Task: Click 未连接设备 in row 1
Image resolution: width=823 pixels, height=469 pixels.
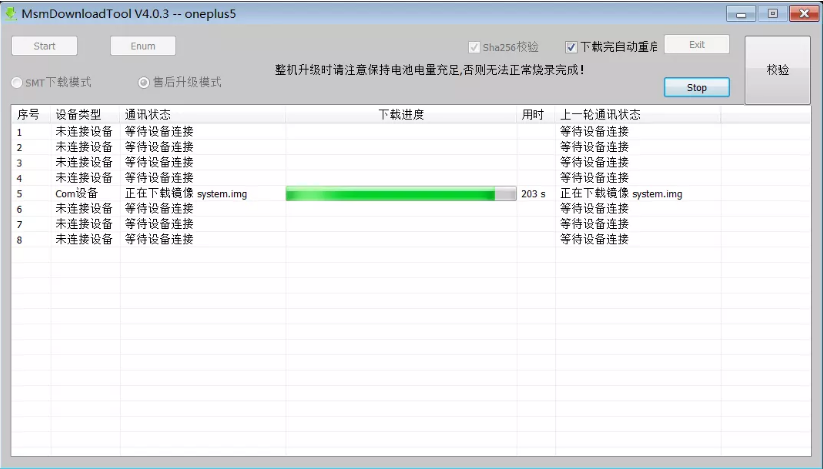Action: click(84, 131)
